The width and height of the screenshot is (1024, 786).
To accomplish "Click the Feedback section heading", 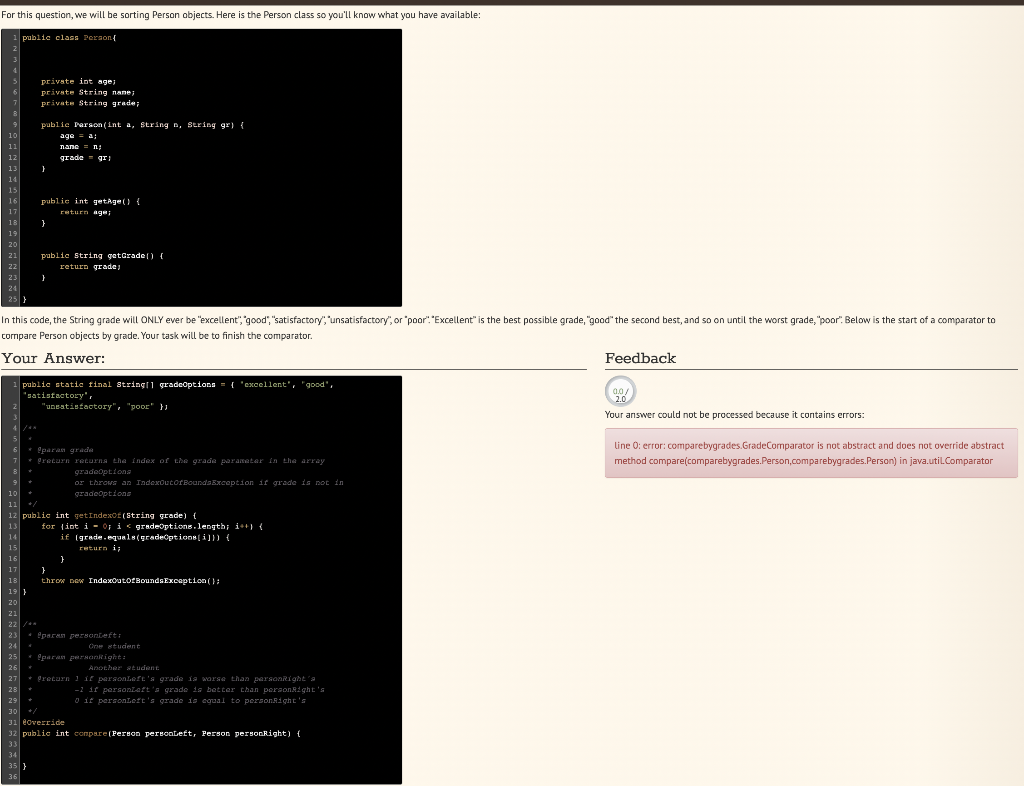I will pos(640,358).
